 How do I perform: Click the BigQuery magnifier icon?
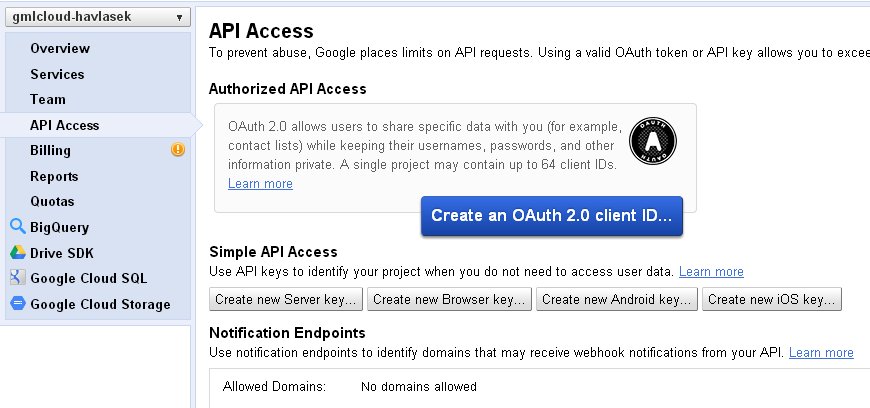tap(17, 227)
